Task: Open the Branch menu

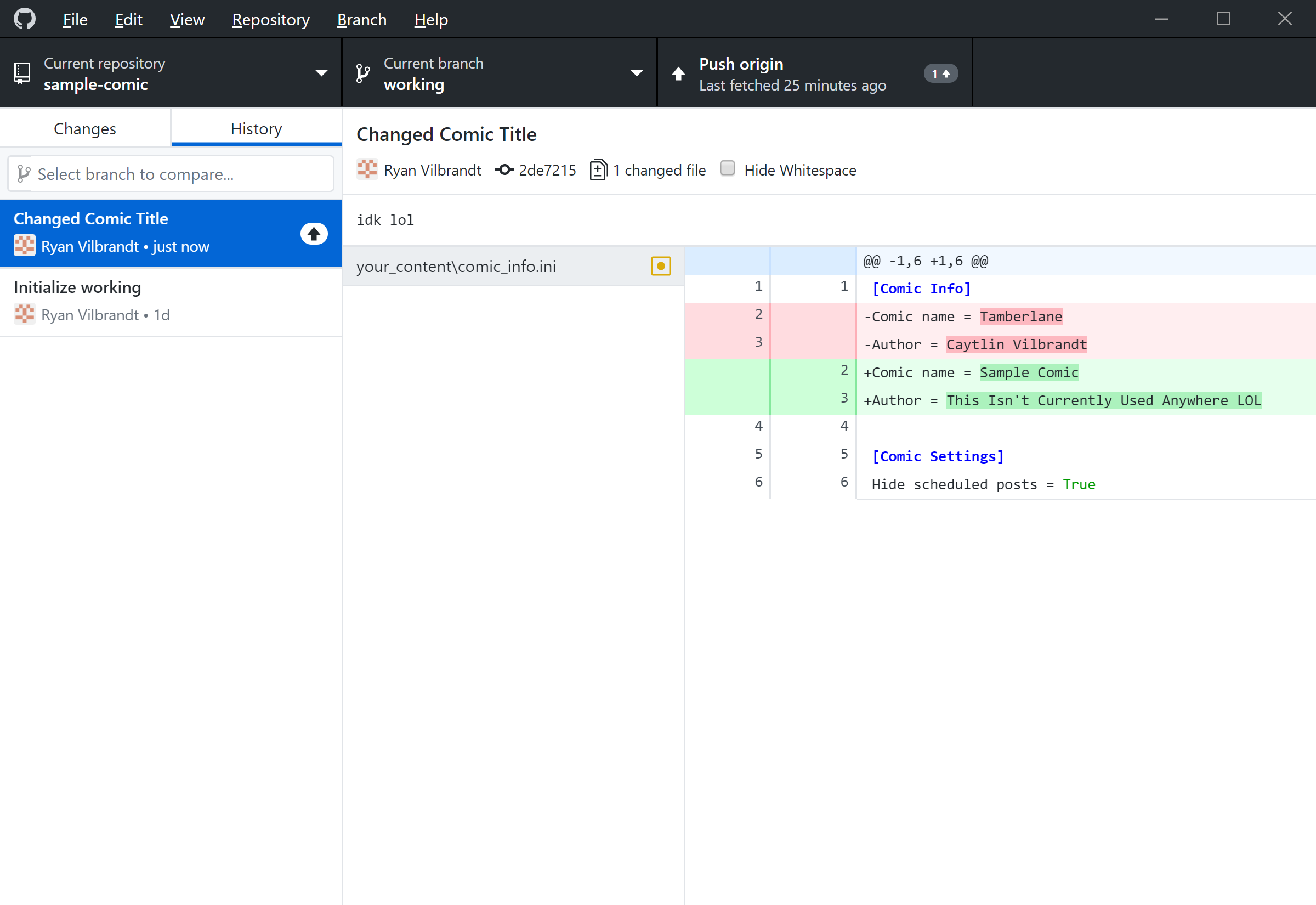Action: [x=361, y=20]
